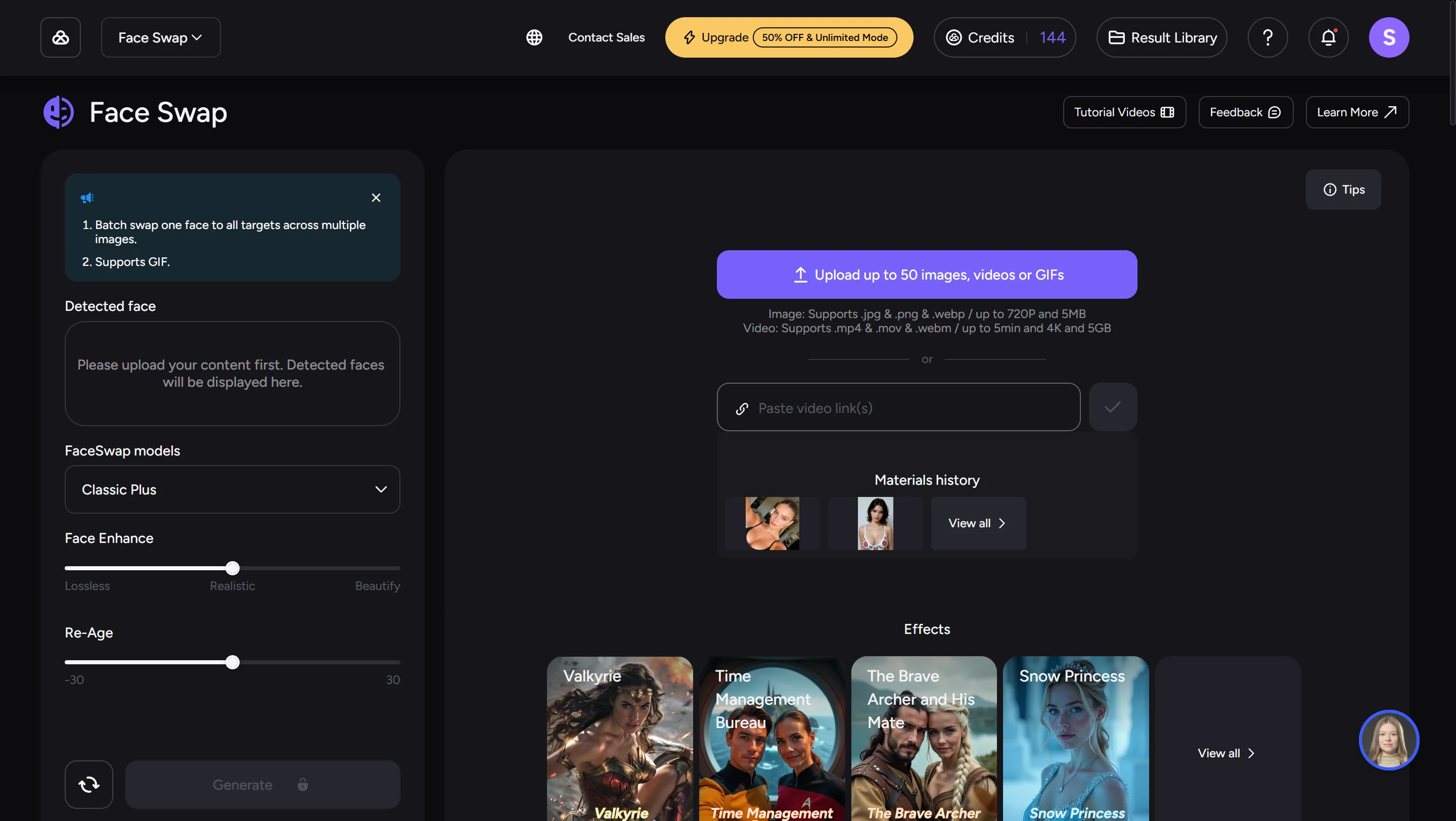Open the language globe icon
The width and height of the screenshot is (1456, 821).
click(x=533, y=37)
